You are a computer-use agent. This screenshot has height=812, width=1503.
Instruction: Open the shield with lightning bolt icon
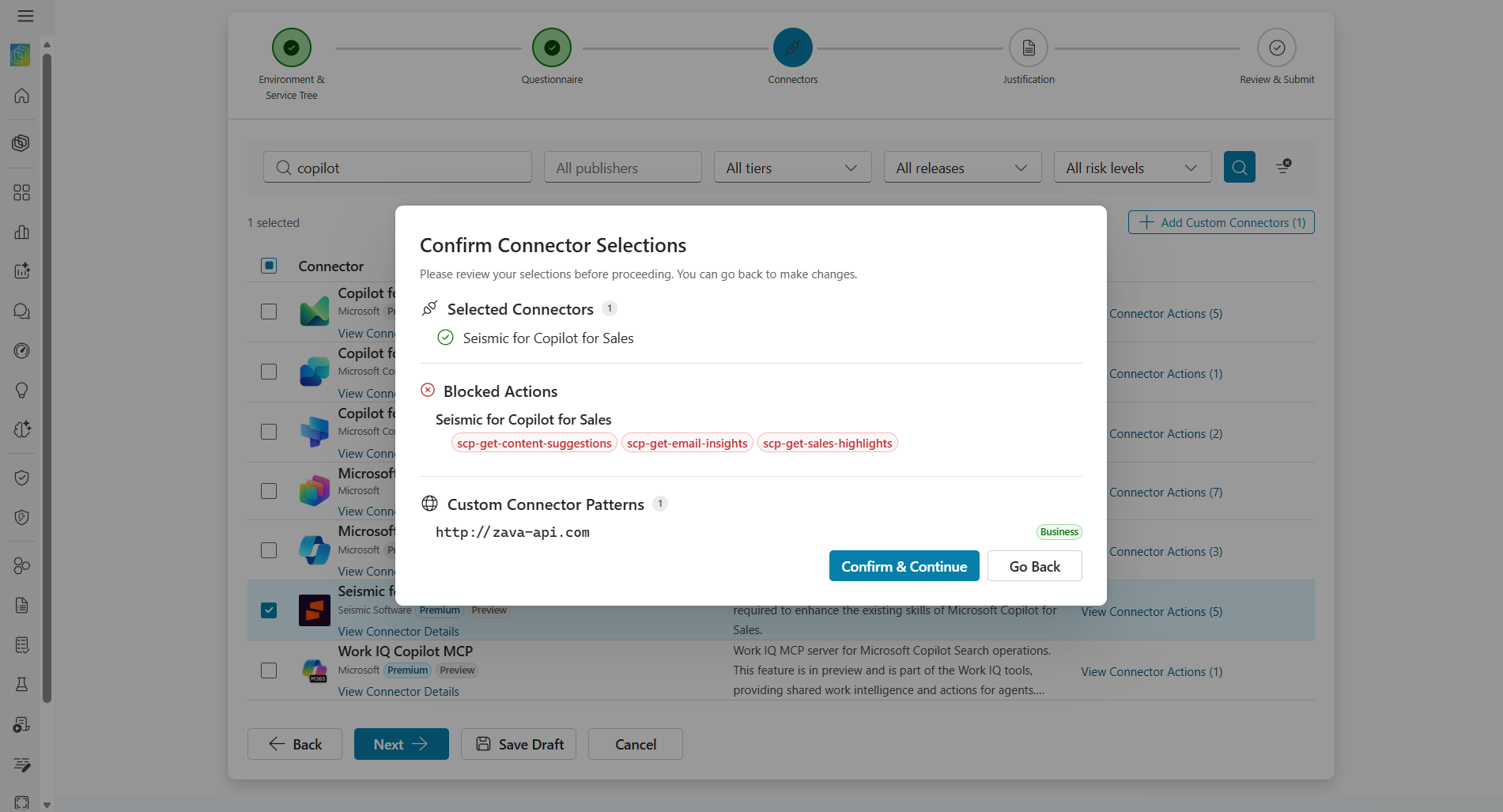point(22,517)
